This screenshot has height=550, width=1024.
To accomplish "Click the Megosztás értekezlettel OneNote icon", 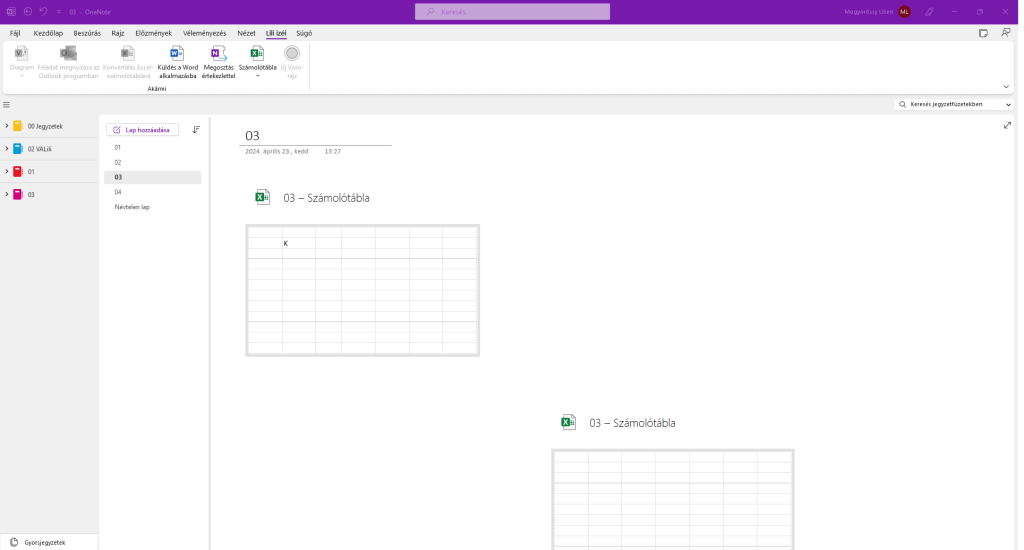I will (218, 54).
